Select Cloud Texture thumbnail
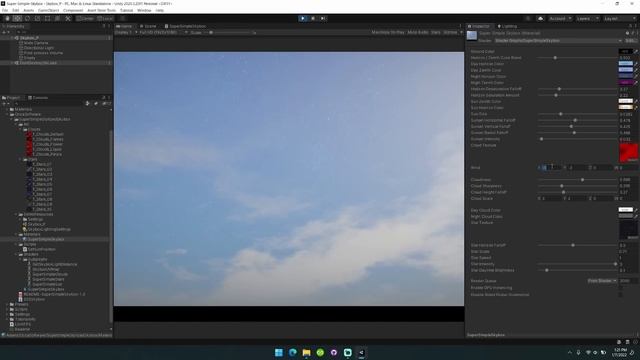Viewport: 640px width, 360px height. (628, 153)
